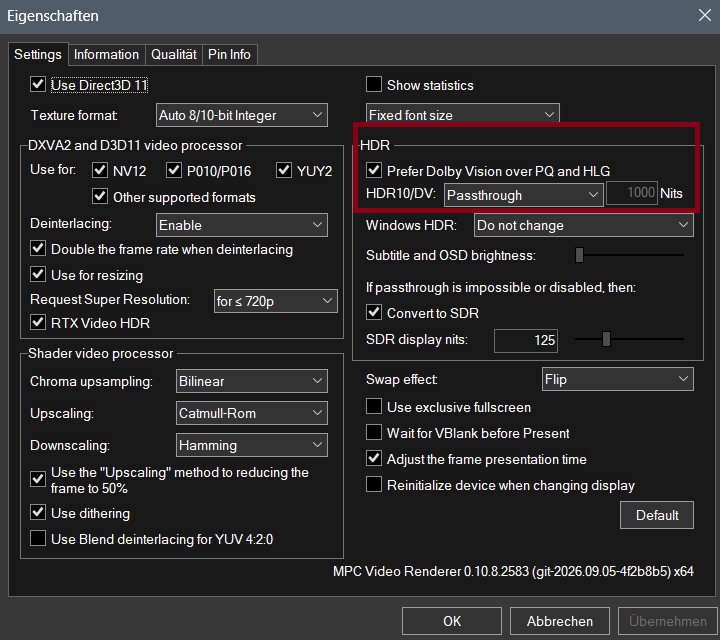Confirm with the OK button
720x640 pixels.
[x=452, y=621]
